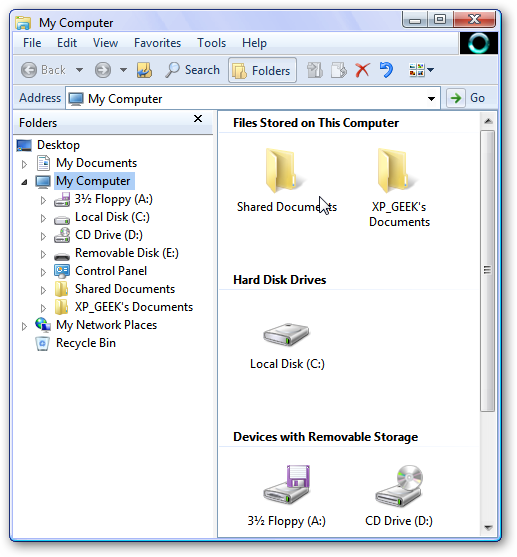This screenshot has width=517, height=557.
Task: Go up one folder level
Action: point(144,70)
